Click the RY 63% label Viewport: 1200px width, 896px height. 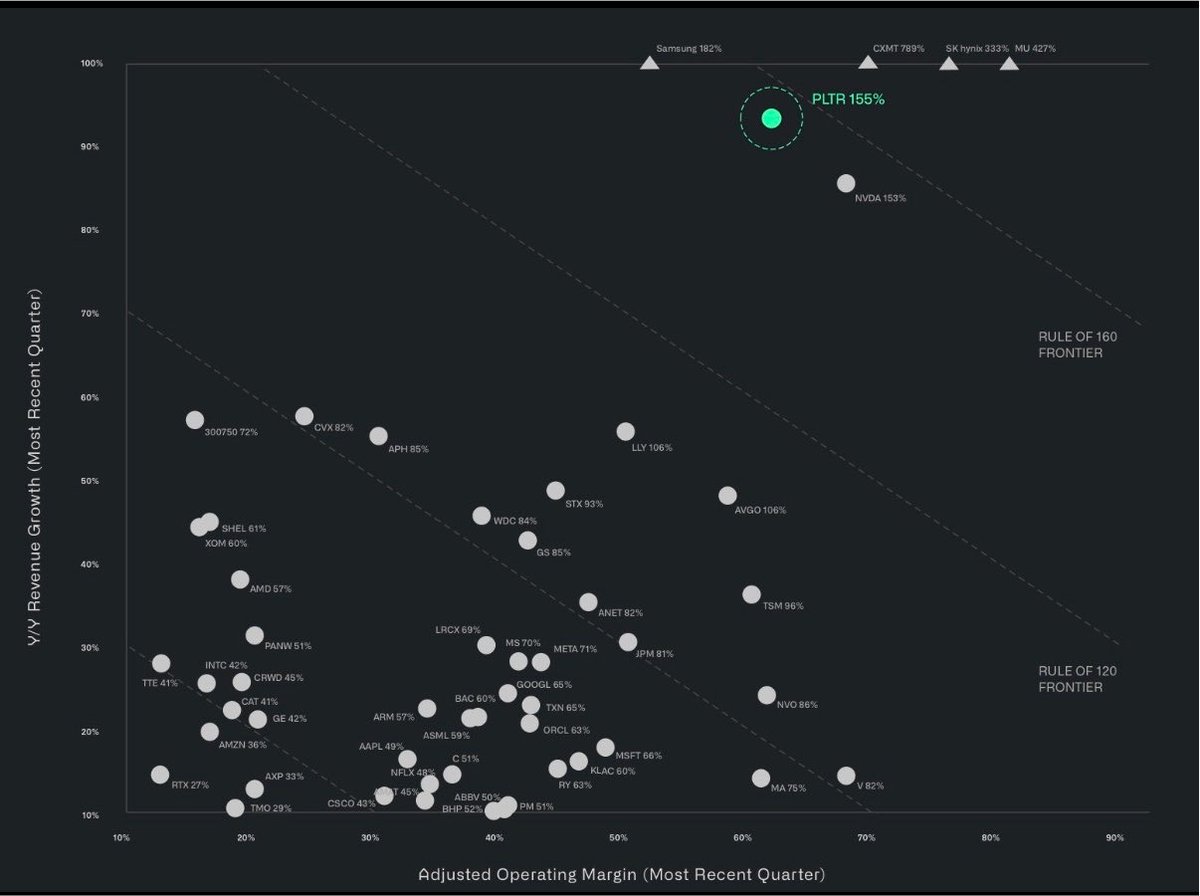[x=575, y=785]
